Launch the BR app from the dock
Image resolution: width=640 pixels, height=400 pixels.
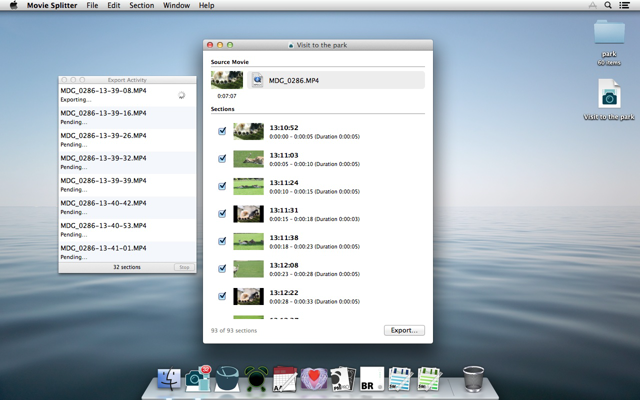[x=371, y=379]
